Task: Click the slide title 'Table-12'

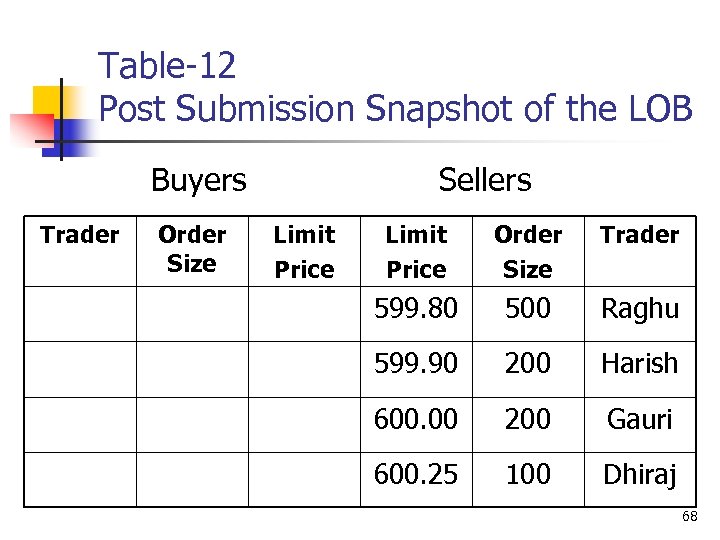Action: (x=167, y=66)
